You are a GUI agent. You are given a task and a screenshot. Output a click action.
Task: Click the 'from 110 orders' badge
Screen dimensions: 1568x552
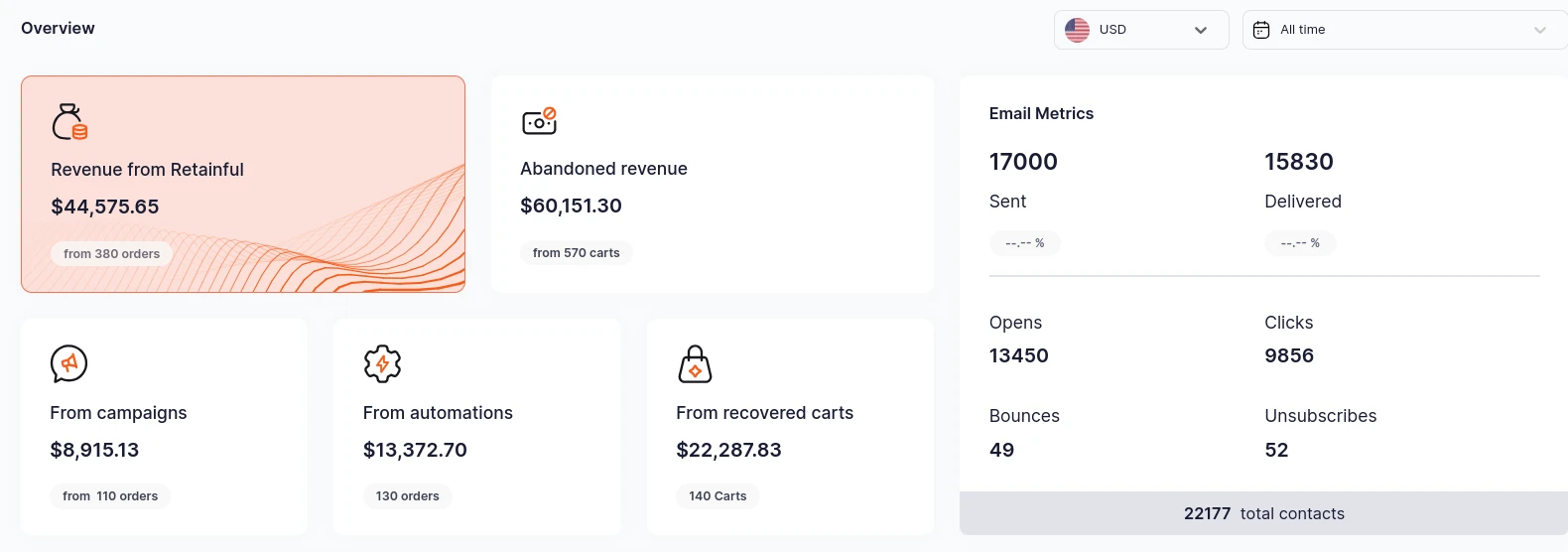point(110,496)
